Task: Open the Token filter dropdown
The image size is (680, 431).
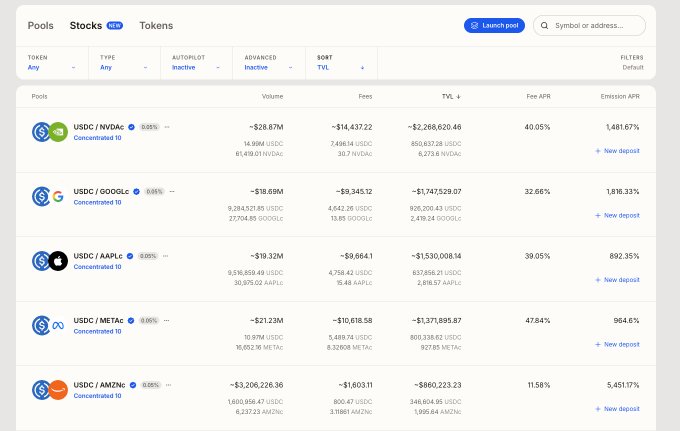Action: pyautogui.click(x=52, y=63)
